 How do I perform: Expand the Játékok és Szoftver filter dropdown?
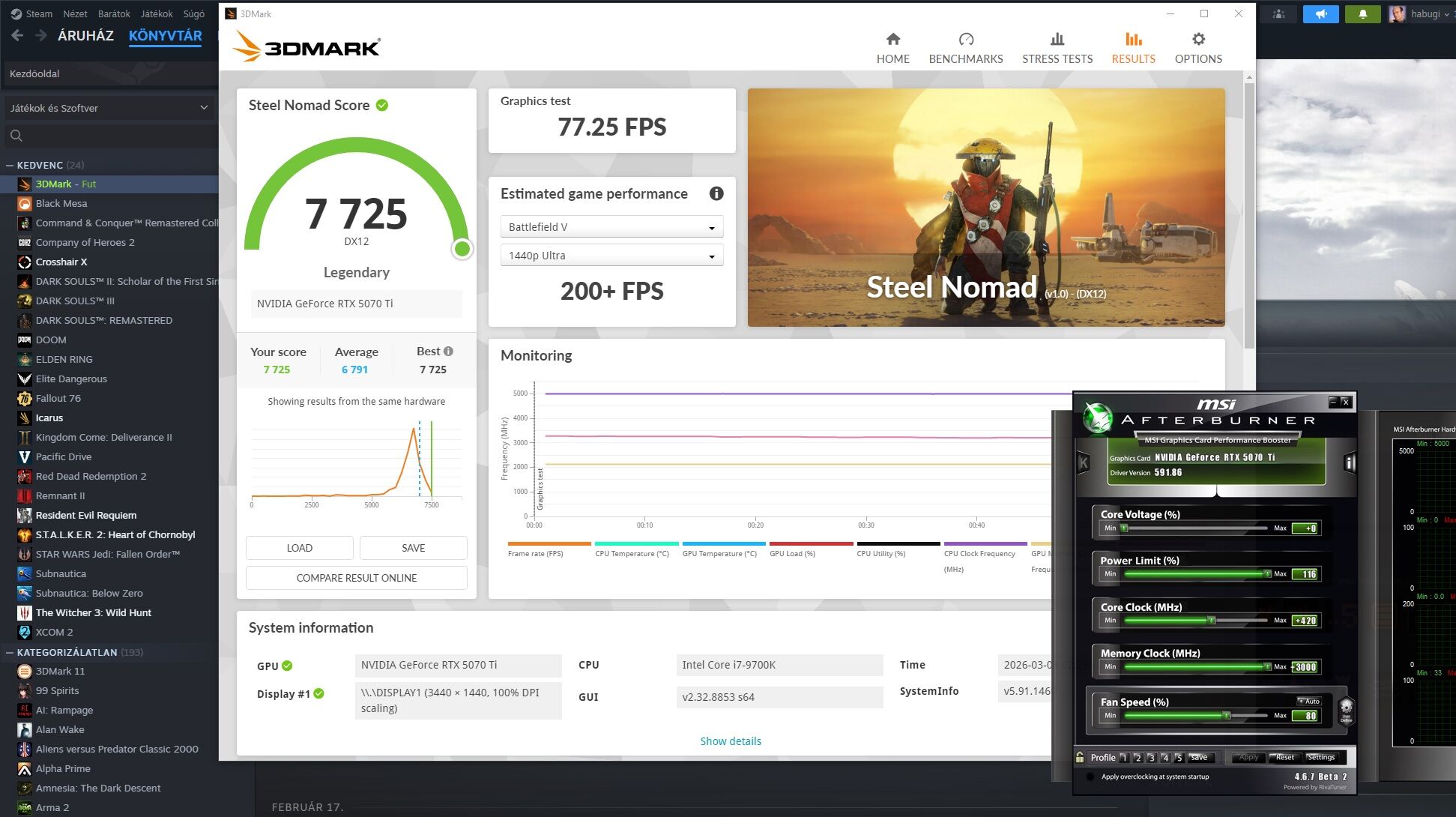[x=109, y=108]
